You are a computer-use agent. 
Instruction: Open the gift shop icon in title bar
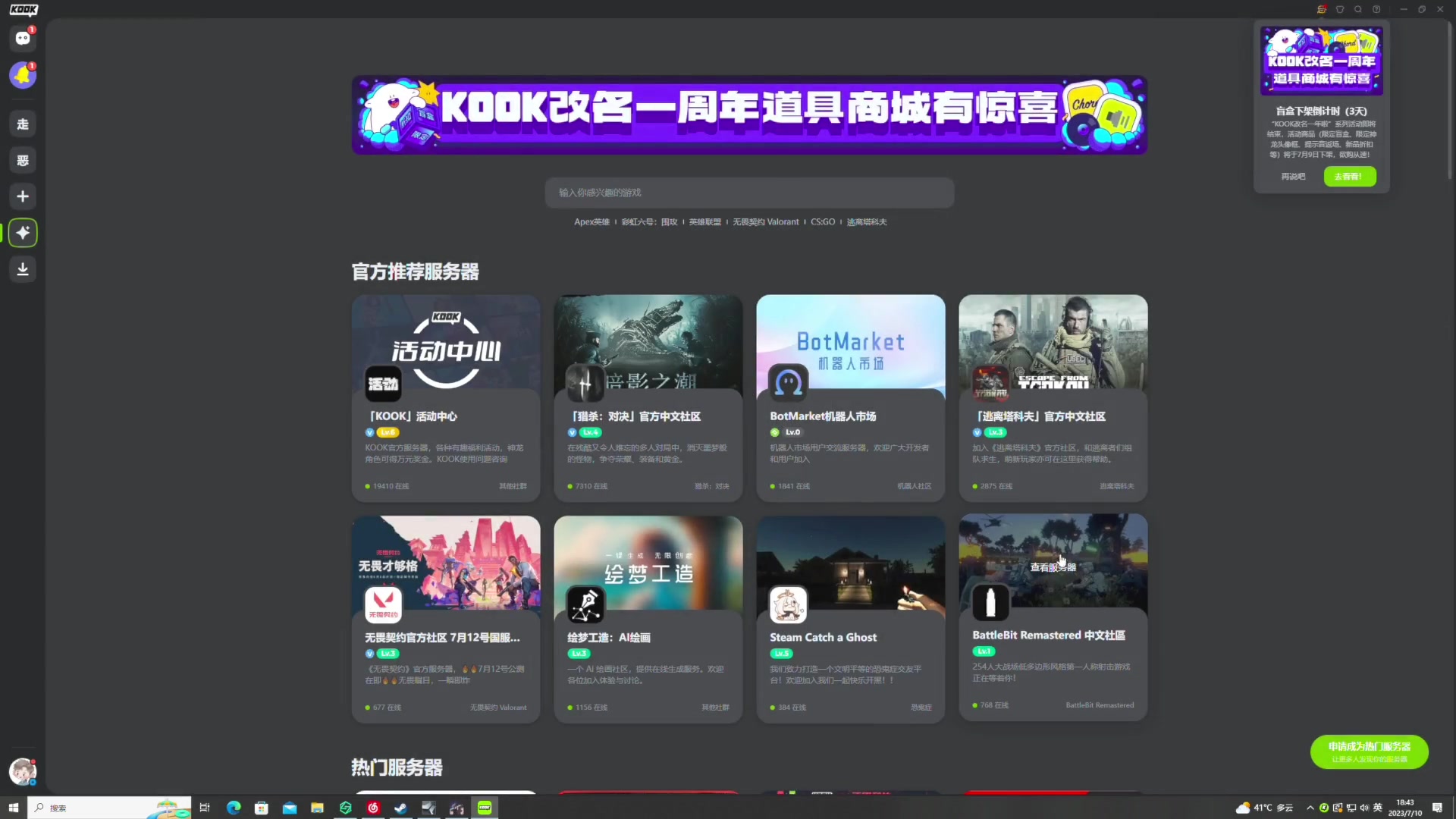(x=1322, y=9)
